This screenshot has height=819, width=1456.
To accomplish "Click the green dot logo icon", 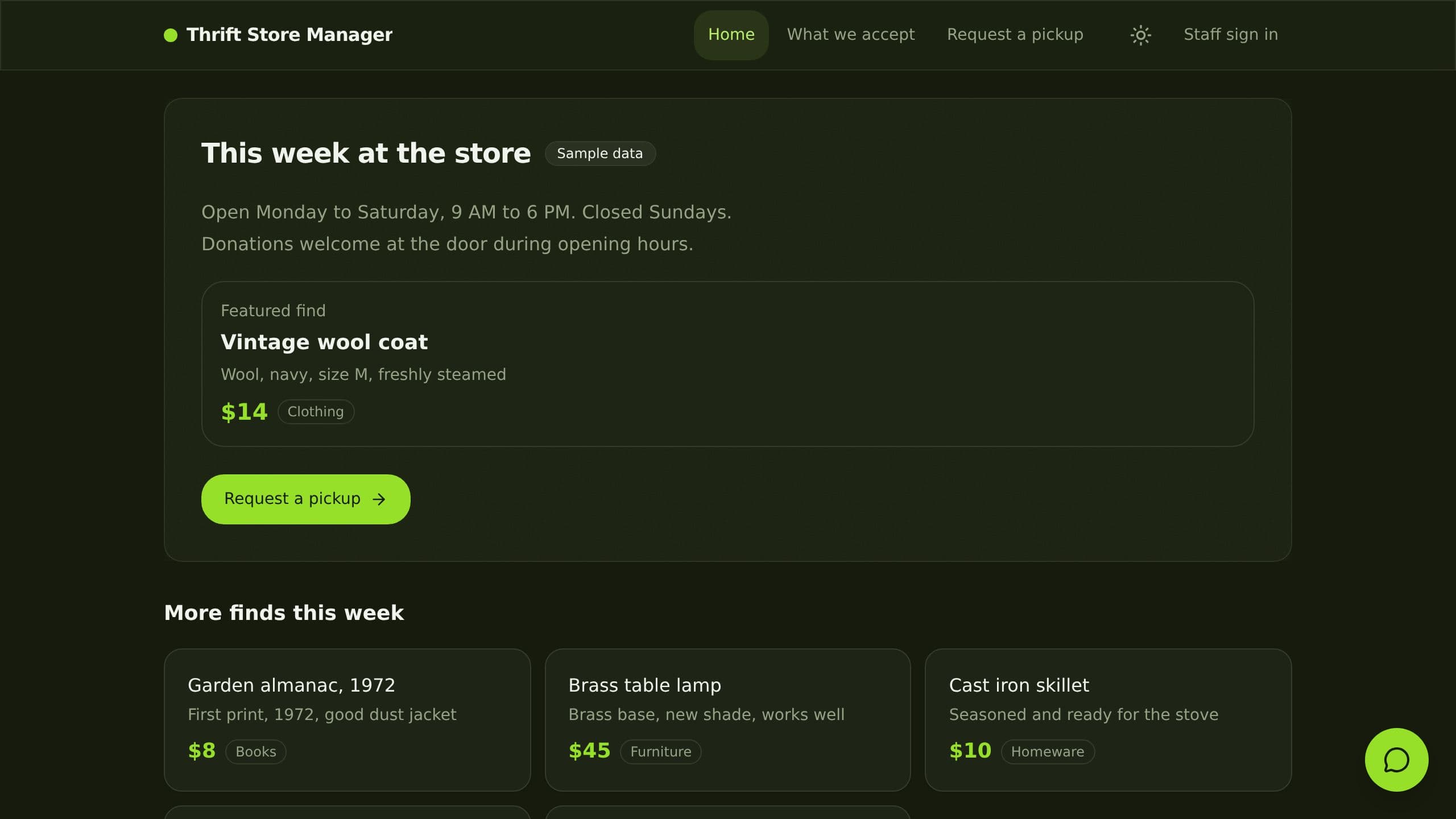I will 171,35.
